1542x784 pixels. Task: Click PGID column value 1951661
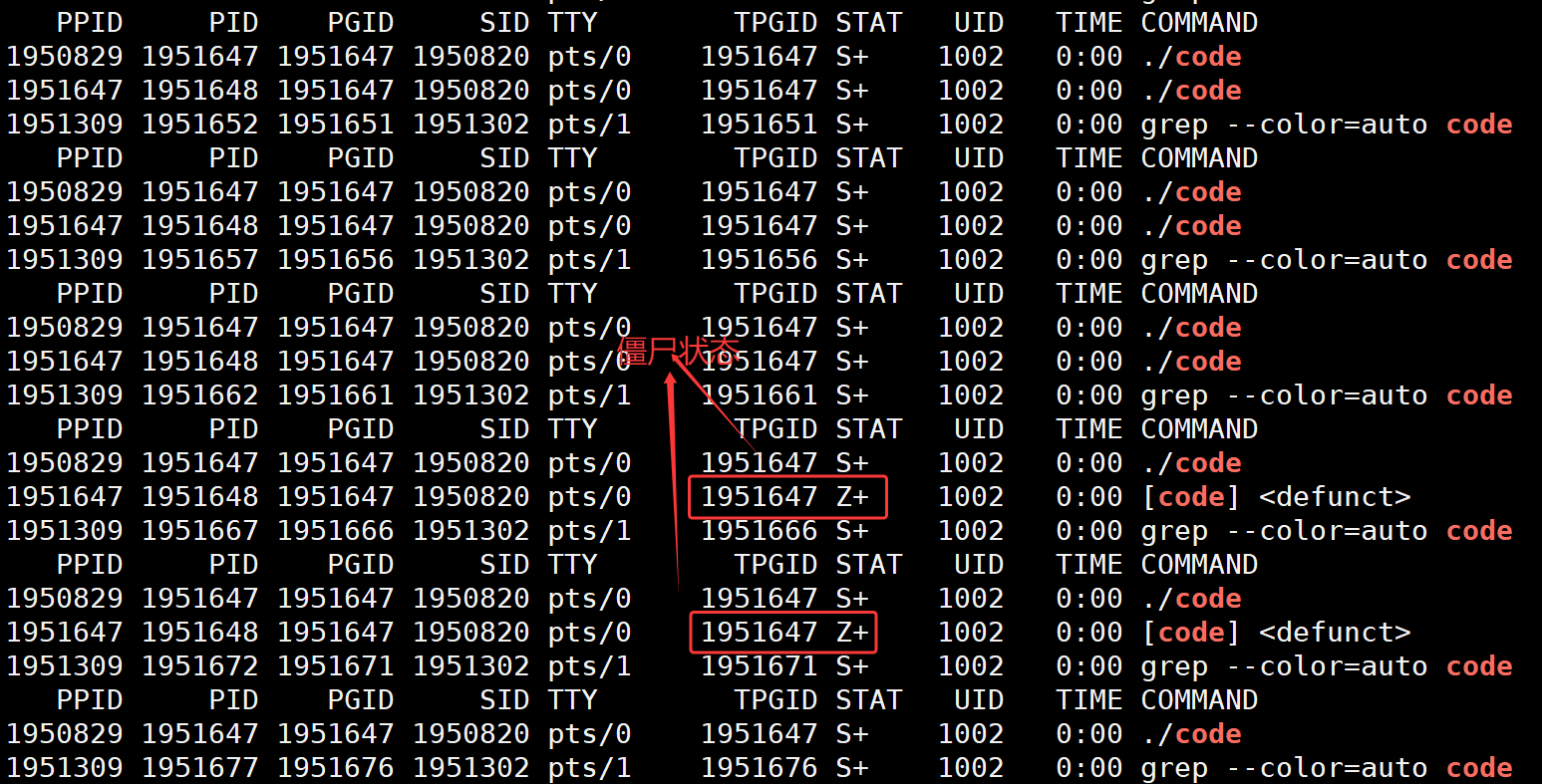(x=335, y=395)
